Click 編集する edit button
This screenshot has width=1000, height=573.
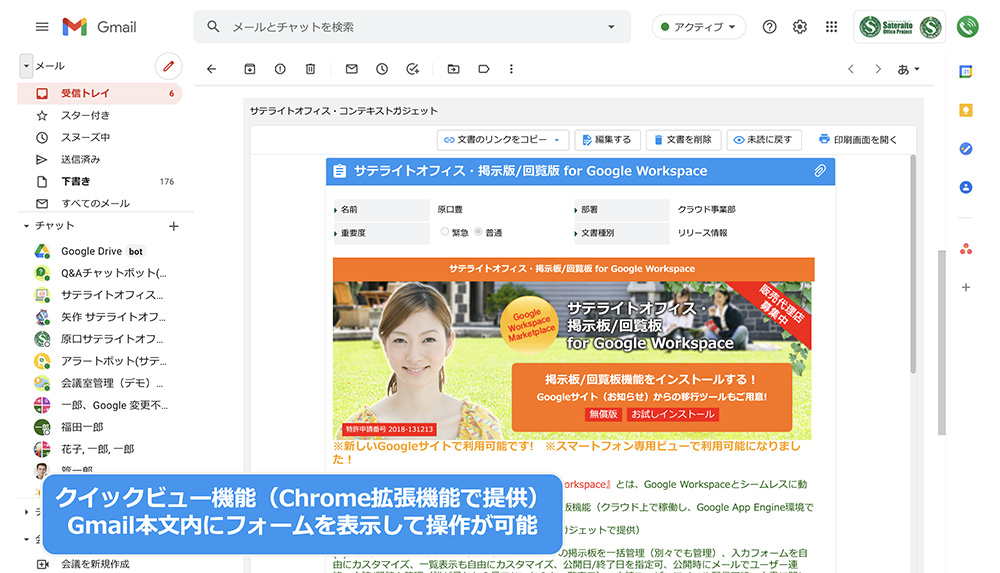(x=607, y=140)
